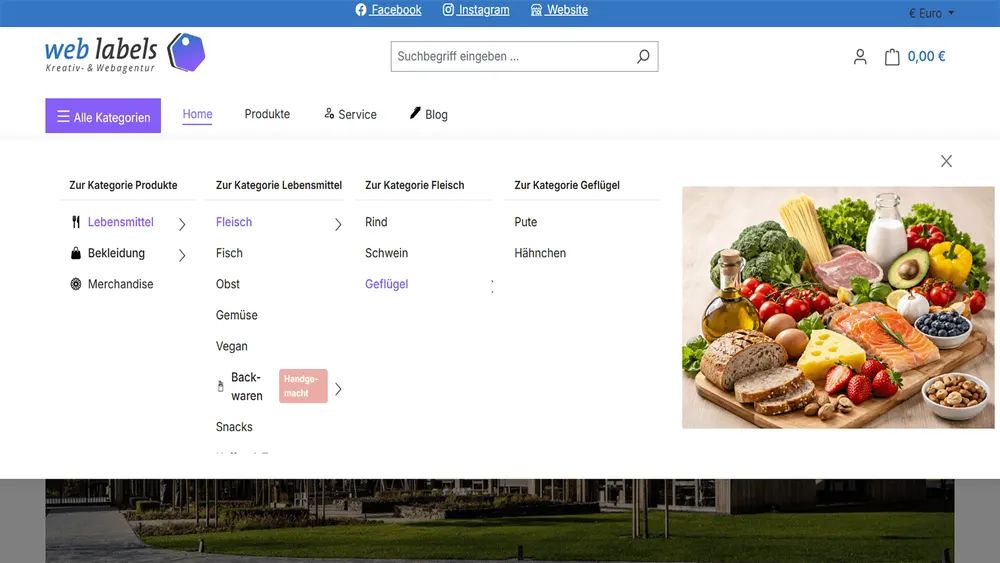Click the Lebensmittel cutlery icon

76,222
